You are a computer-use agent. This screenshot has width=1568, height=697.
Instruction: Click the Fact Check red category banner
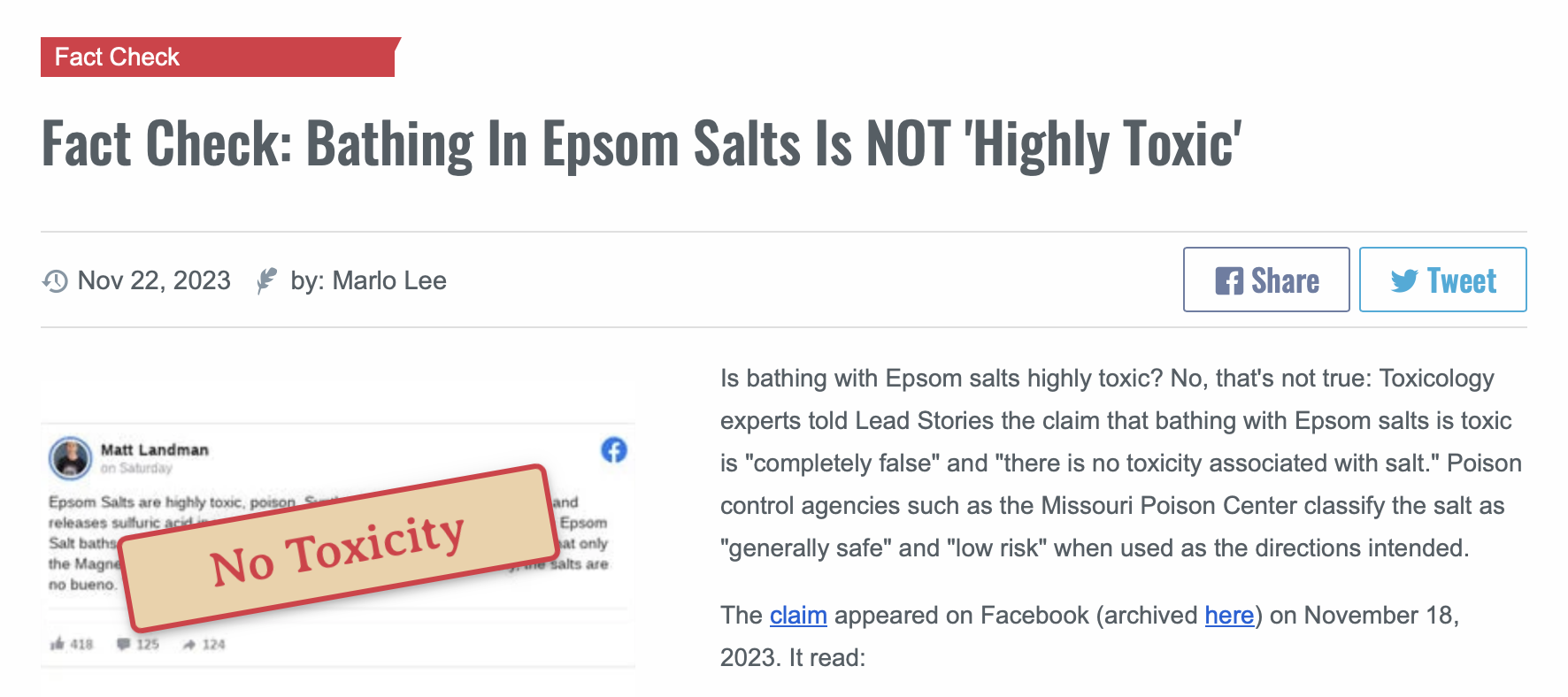pos(219,57)
